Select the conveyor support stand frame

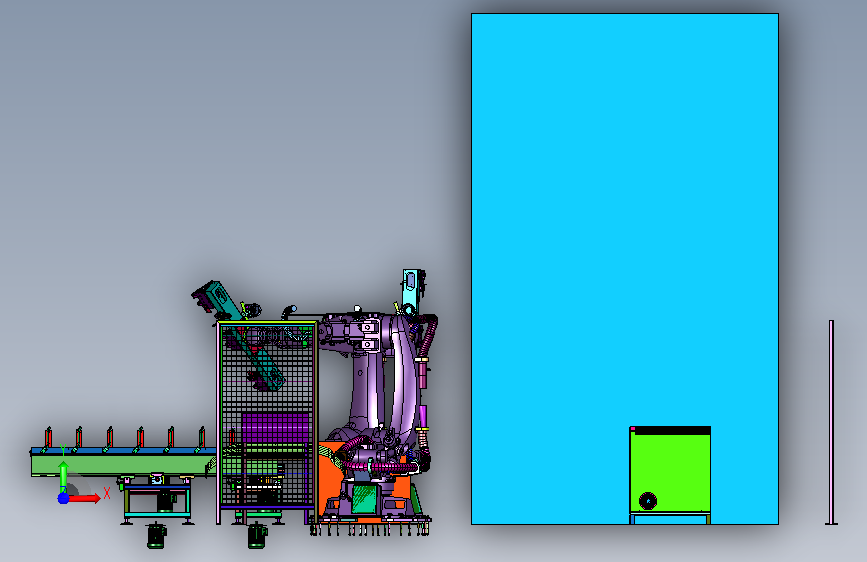pos(158,501)
